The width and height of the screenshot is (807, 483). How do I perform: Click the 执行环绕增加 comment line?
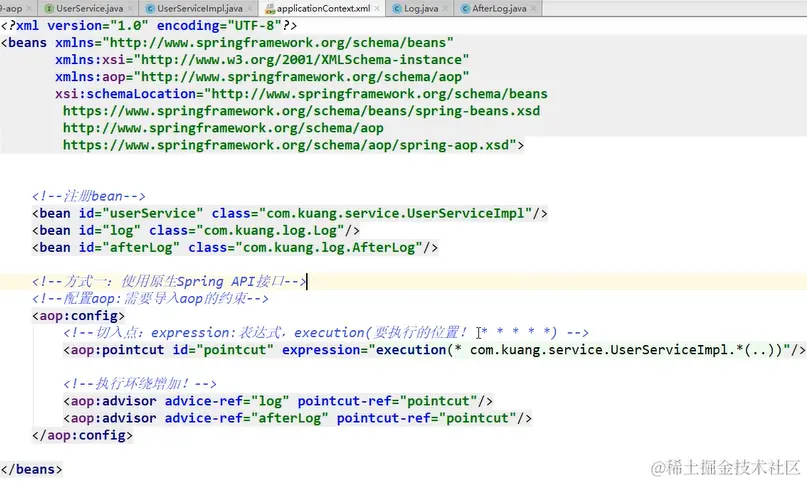(x=139, y=384)
